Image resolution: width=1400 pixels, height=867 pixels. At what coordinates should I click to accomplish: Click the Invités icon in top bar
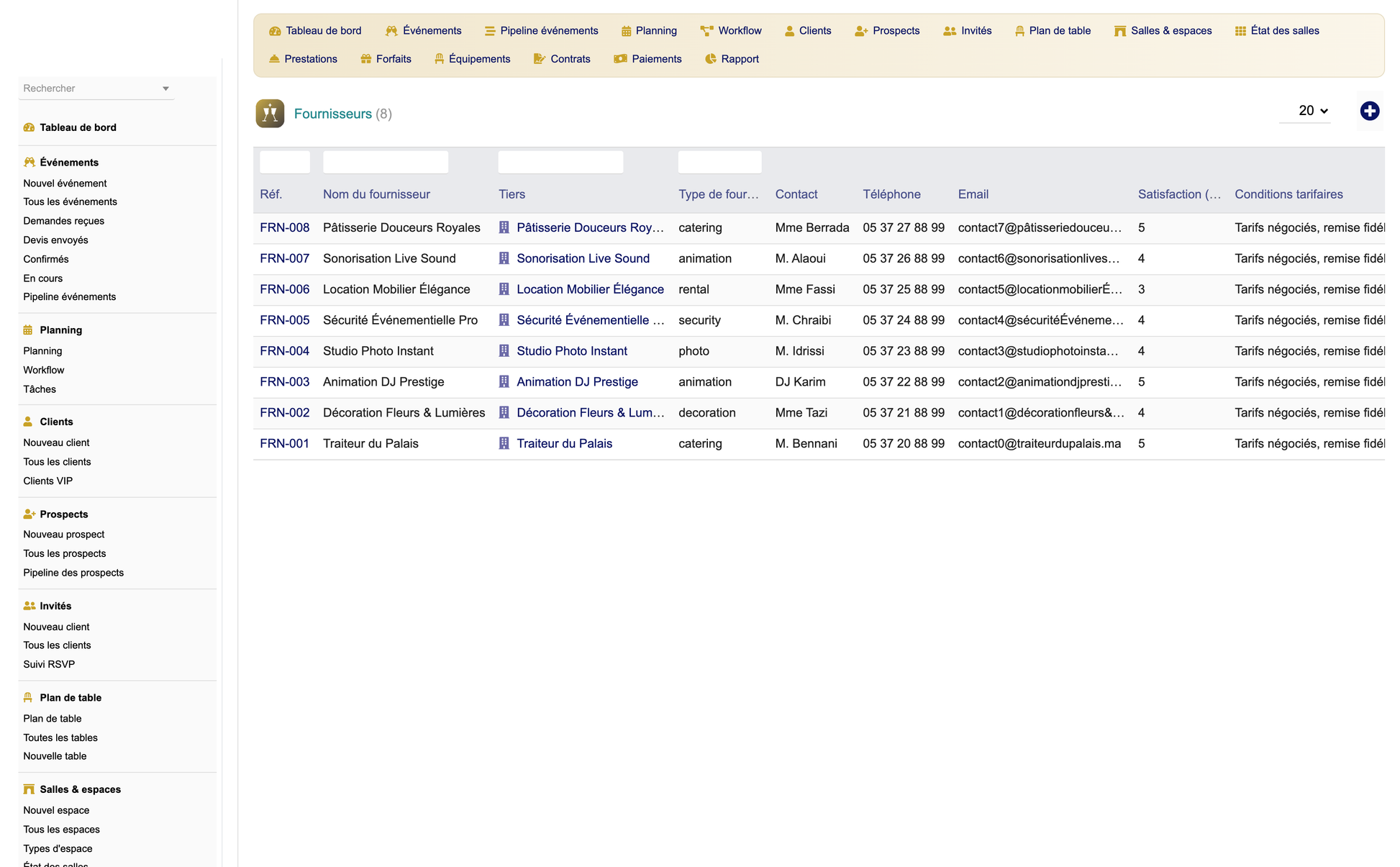tap(950, 31)
